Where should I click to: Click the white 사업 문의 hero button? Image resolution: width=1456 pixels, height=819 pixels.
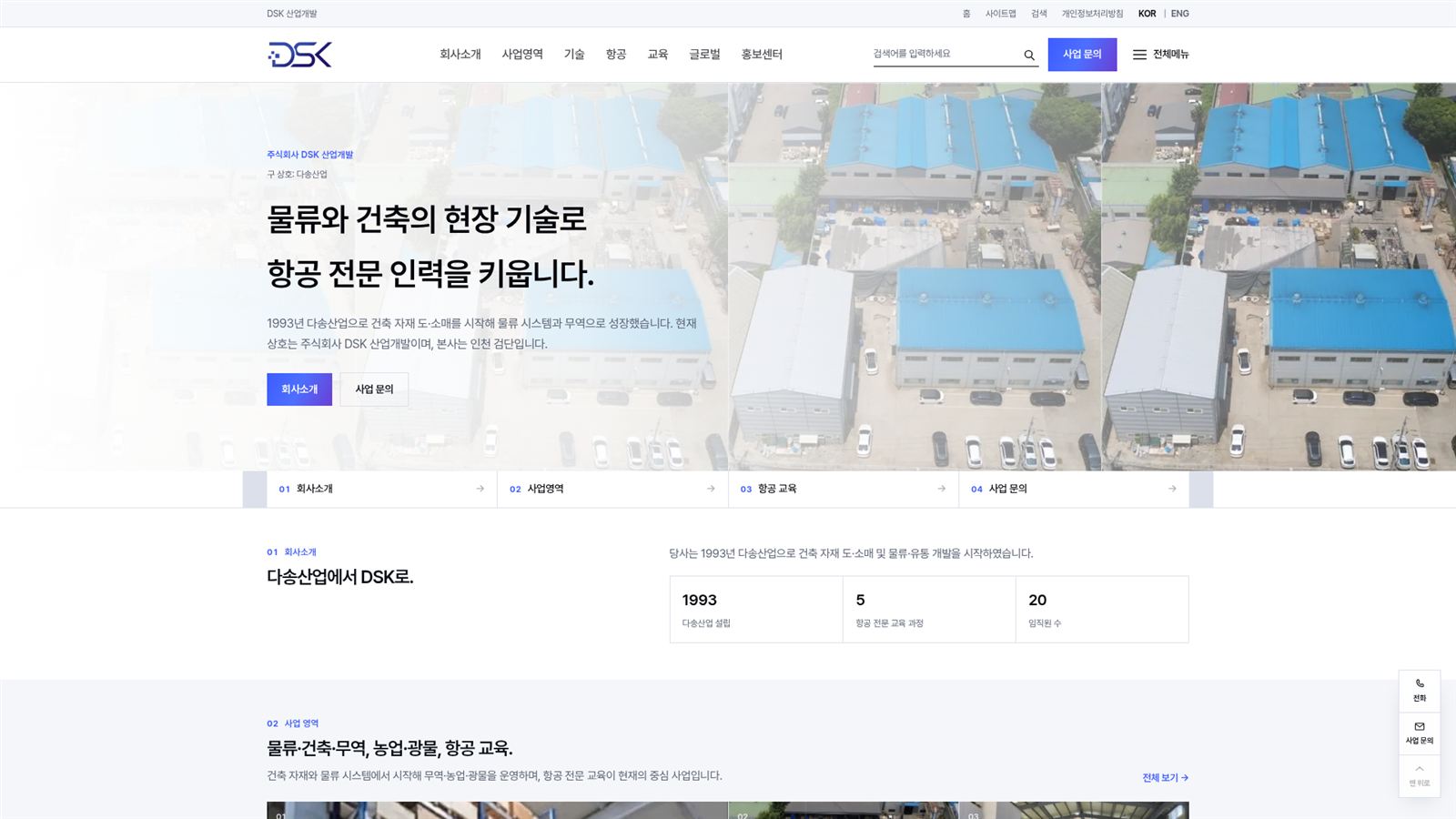374,389
